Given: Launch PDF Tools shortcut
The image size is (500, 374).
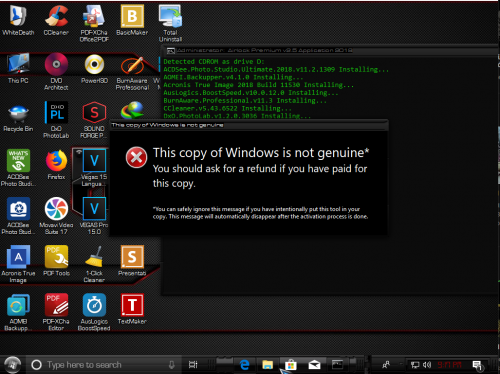Looking at the screenshot, I should (x=56, y=261).
